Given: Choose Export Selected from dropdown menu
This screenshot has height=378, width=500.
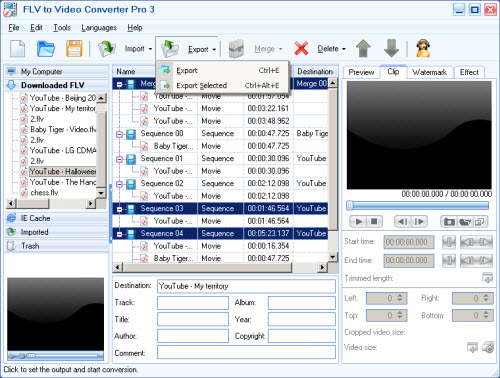Looking at the screenshot, I should click(x=222, y=86).
